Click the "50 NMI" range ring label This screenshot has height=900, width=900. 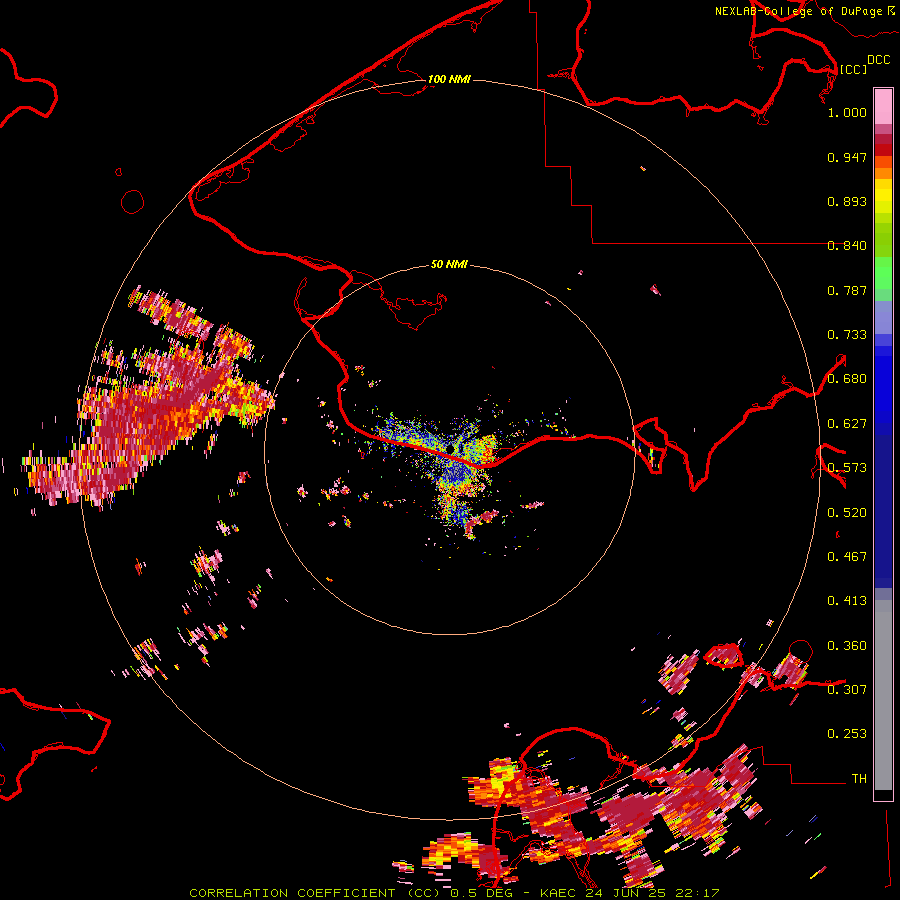tap(449, 264)
